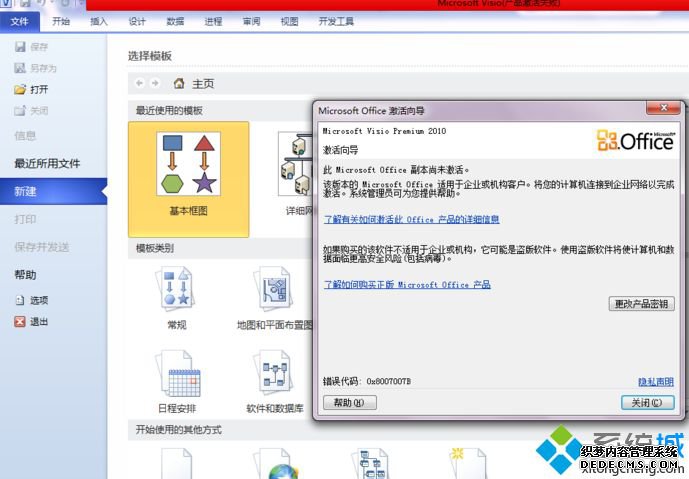Viewport: 689px width, 479px height.
Task: Open link 了解如何购买正版 Microsoft Office 产品
Action: click(407, 284)
